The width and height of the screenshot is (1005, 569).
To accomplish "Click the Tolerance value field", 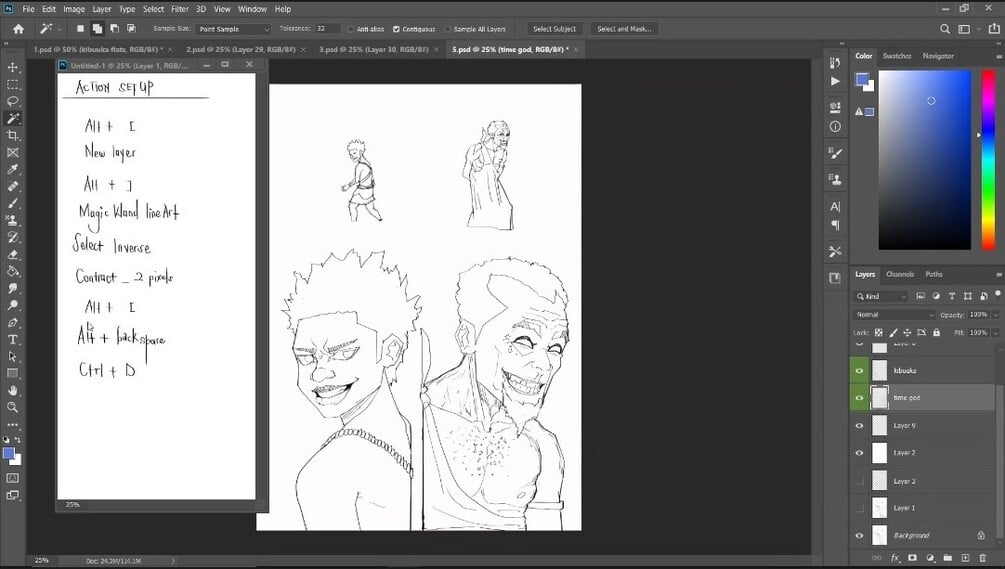I will coord(327,29).
